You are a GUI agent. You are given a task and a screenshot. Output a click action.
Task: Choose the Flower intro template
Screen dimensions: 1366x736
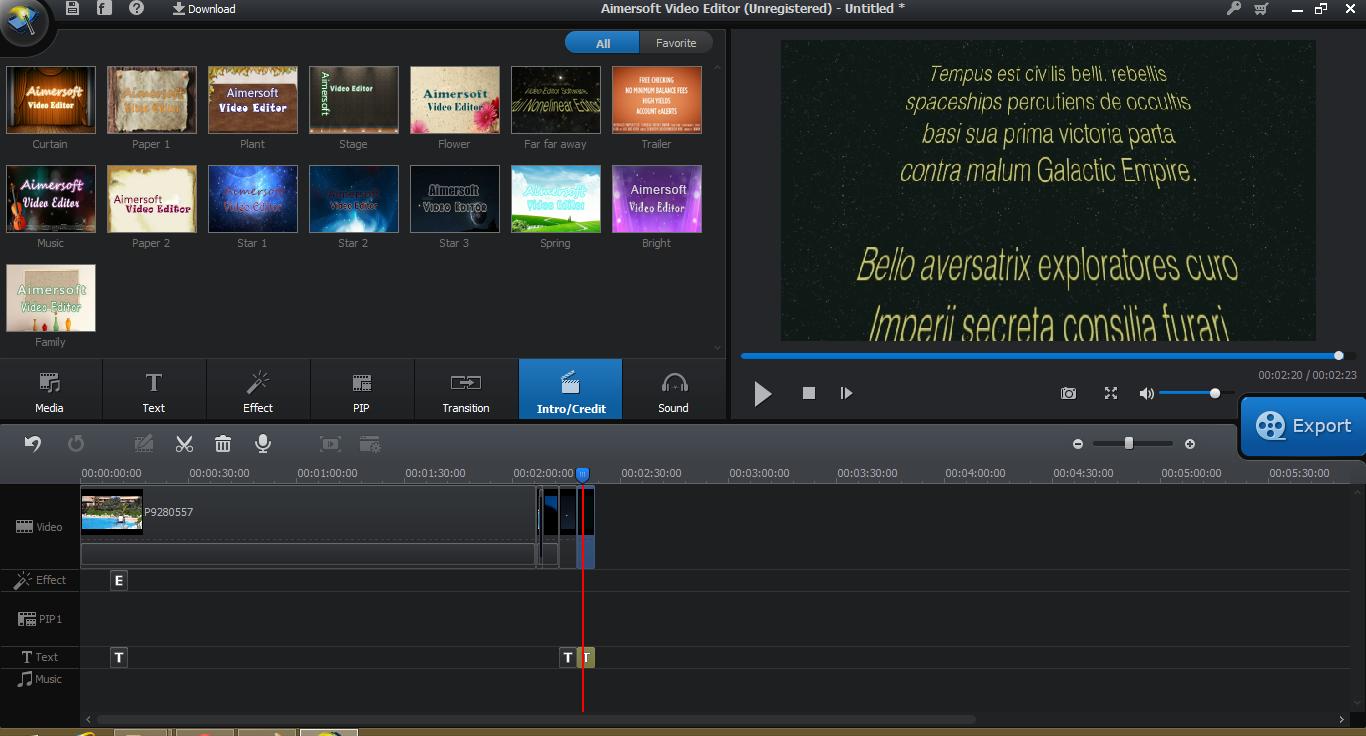455,100
